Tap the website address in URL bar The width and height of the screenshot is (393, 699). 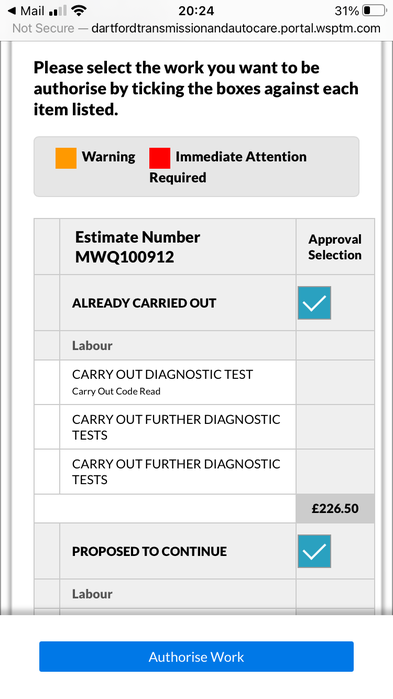(236, 28)
